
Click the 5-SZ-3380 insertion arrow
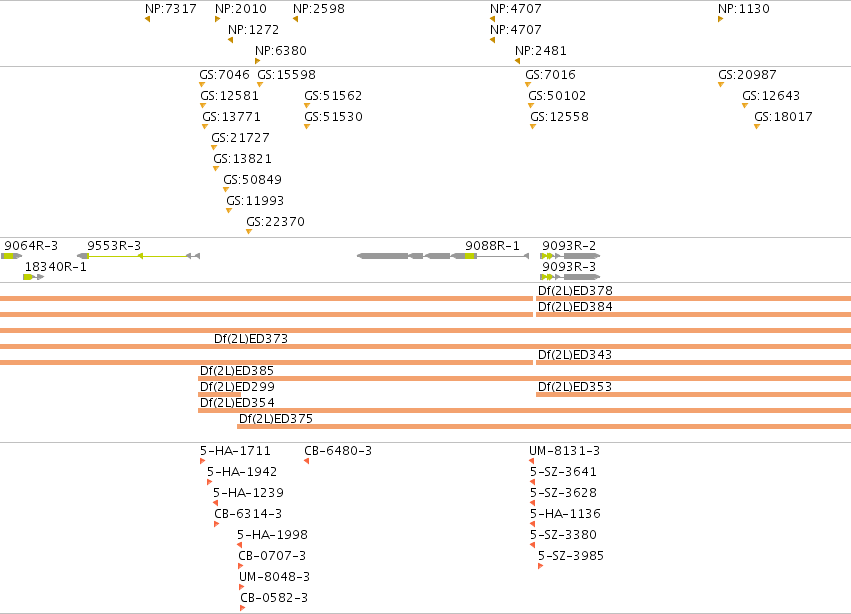532,545
